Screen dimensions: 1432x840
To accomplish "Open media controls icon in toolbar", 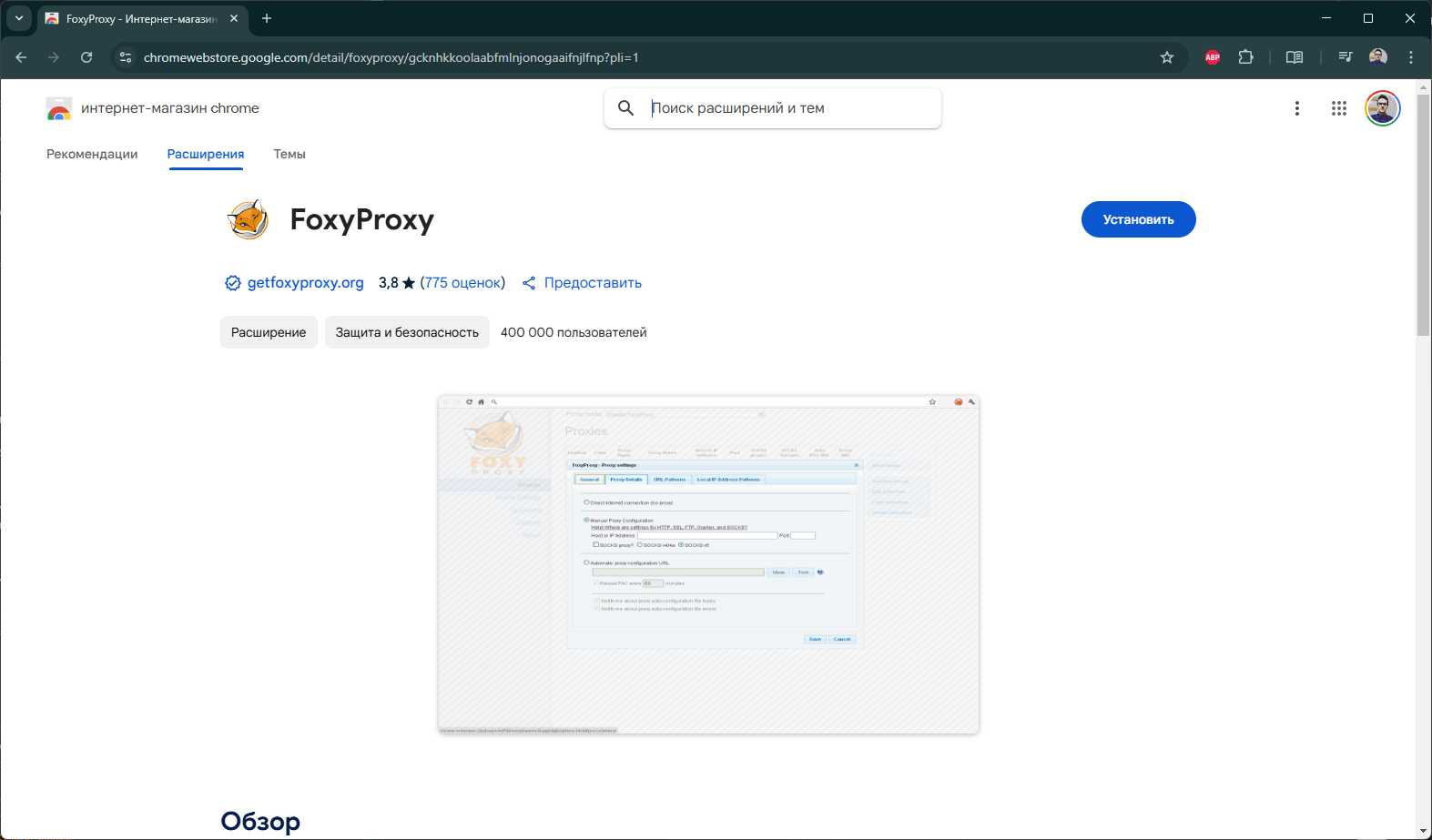I will point(1346,57).
